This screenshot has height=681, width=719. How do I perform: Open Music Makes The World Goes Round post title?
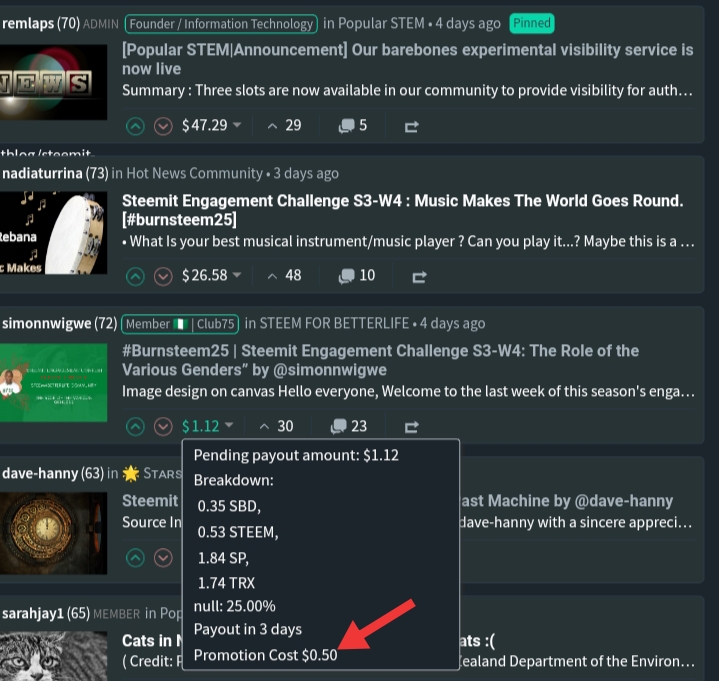click(x=403, y=210)
